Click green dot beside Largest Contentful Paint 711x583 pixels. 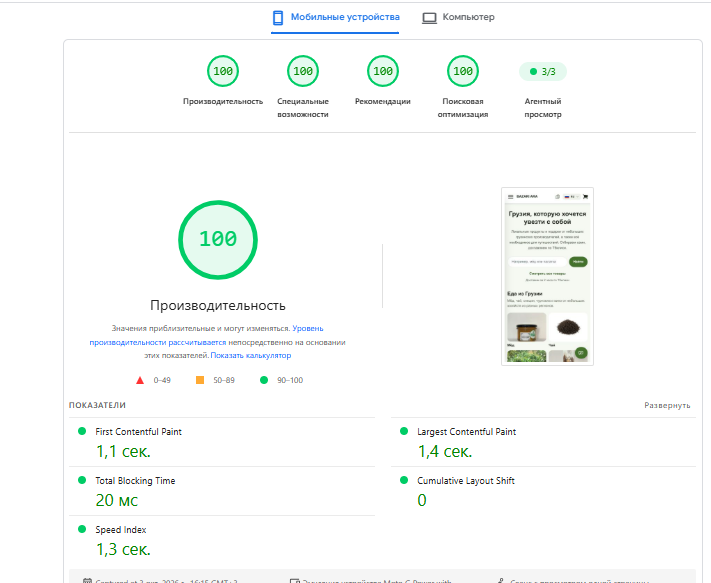pyautogui.click(x=404, y=431)
